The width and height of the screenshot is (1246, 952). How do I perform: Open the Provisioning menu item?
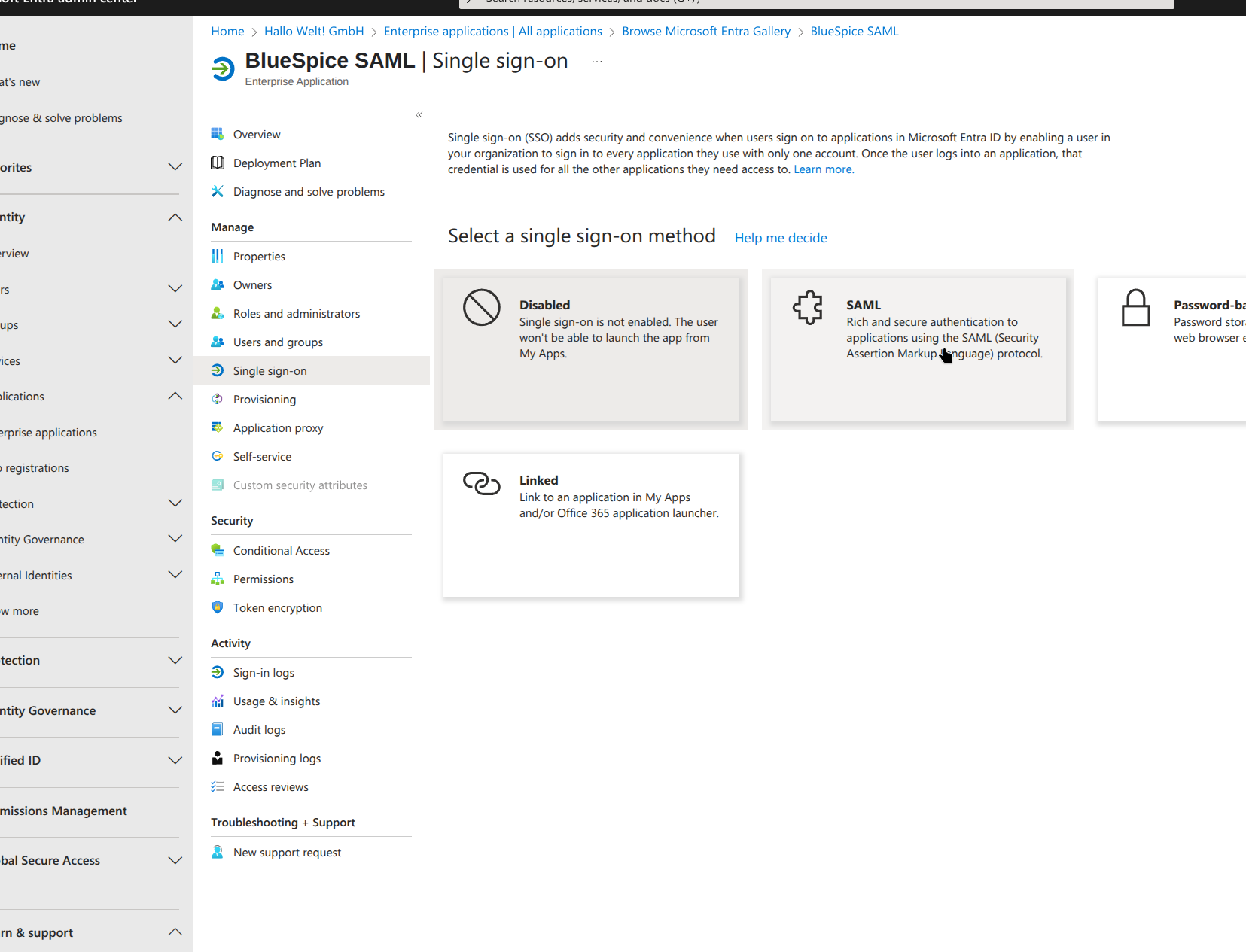tap(264, 400)
